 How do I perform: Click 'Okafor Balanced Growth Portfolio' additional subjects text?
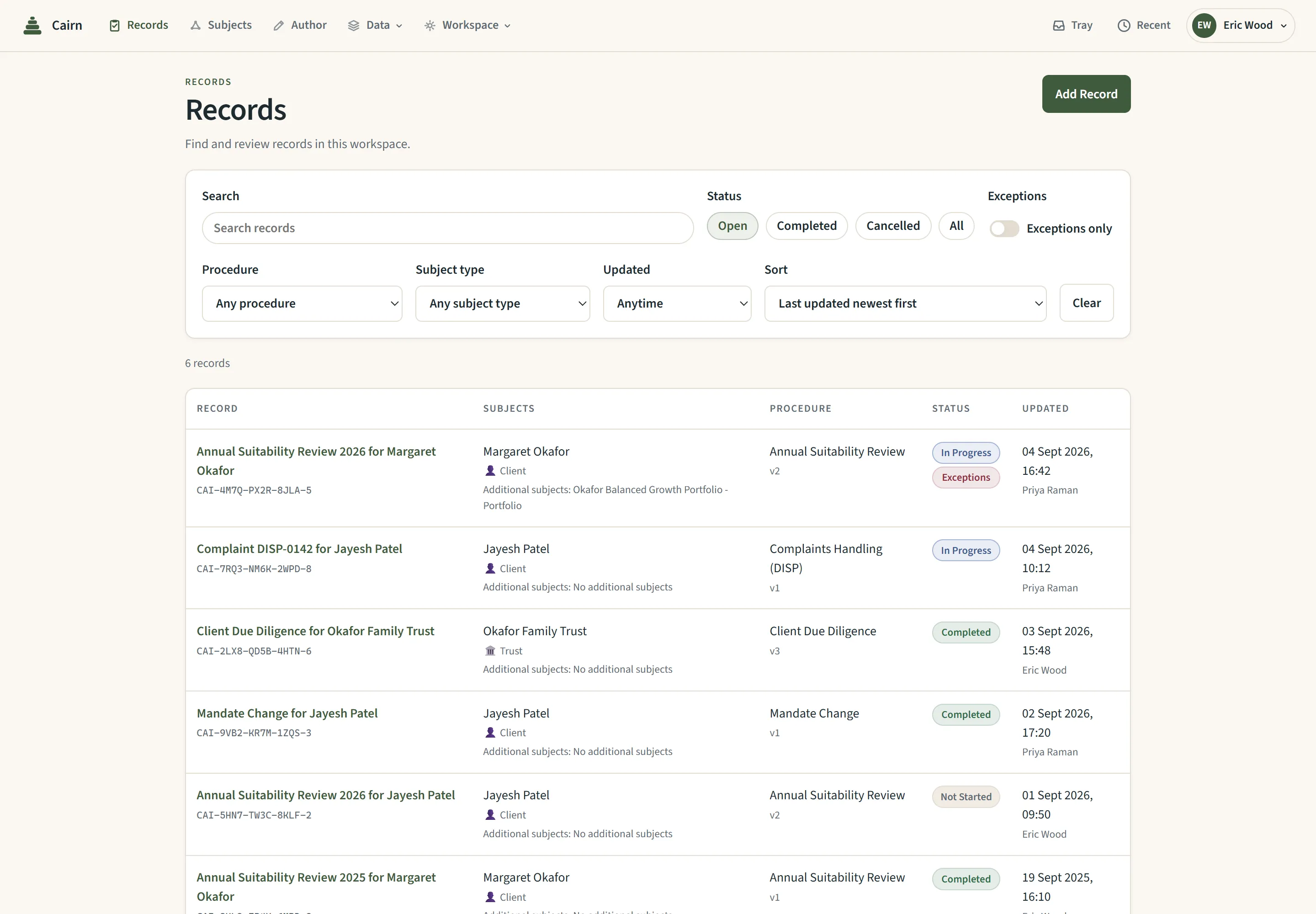tap(647, 489)
